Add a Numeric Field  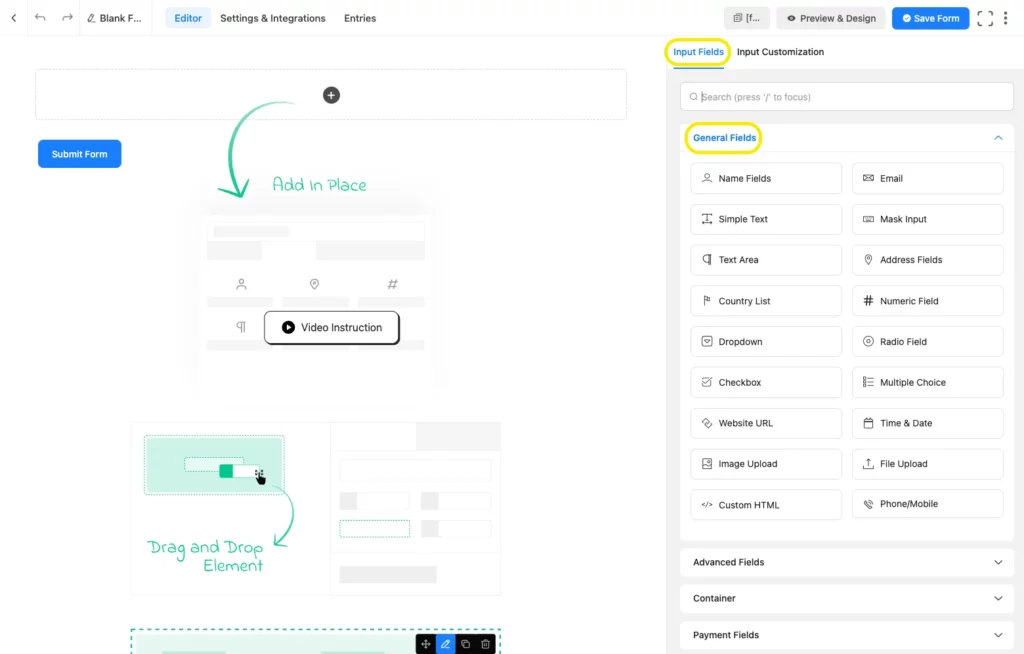pos(927,301)
